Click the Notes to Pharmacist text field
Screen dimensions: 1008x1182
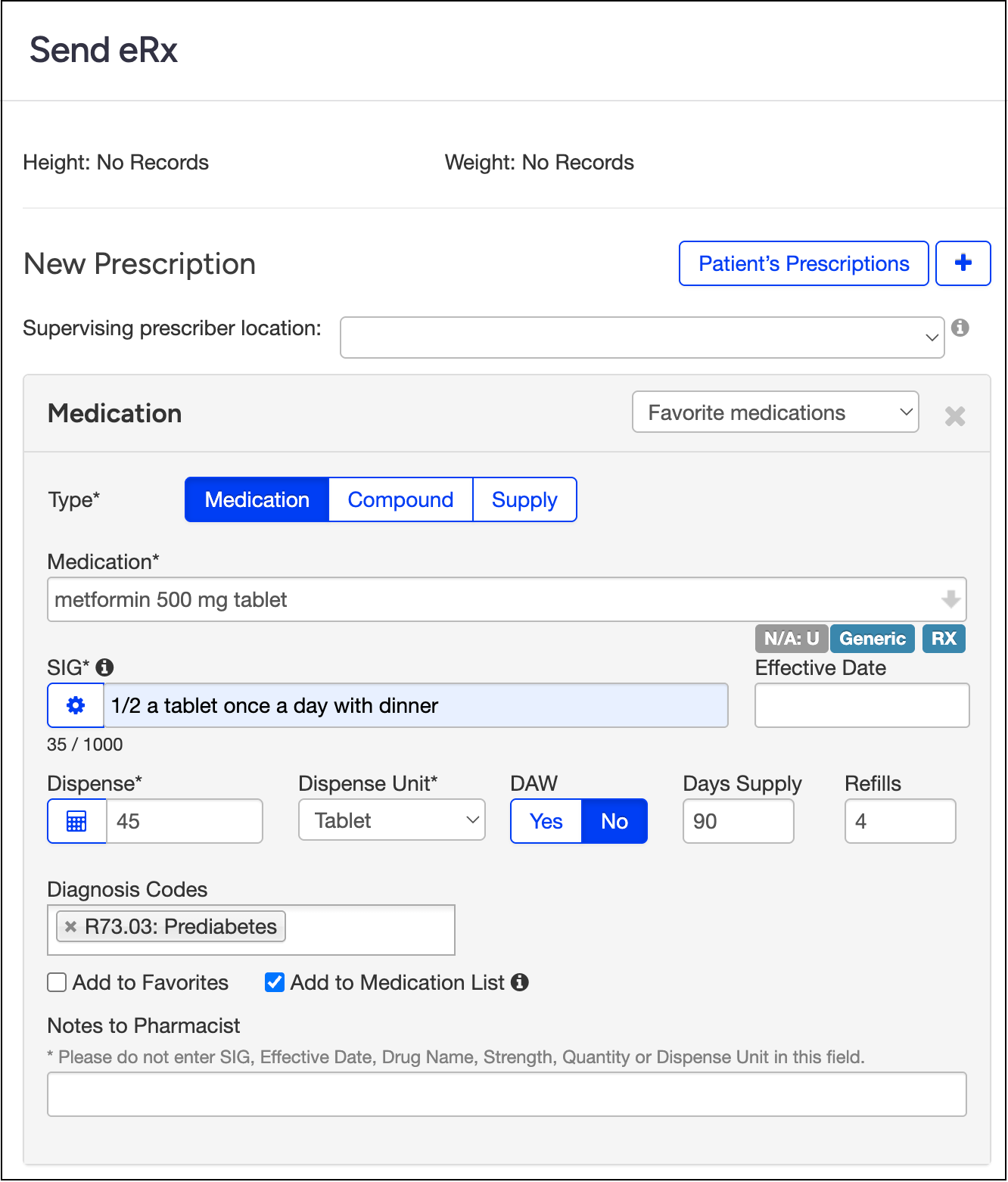506,1094
